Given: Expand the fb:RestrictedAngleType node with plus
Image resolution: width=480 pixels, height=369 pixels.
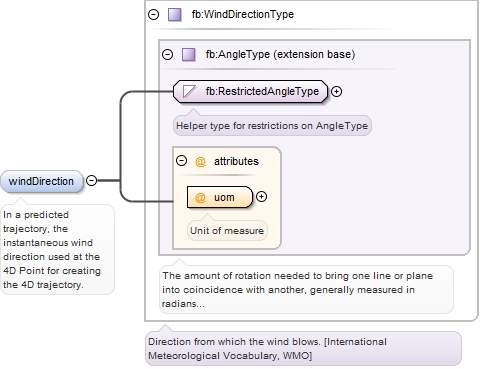Looking at the screenshot, I should tap(337, 91).
